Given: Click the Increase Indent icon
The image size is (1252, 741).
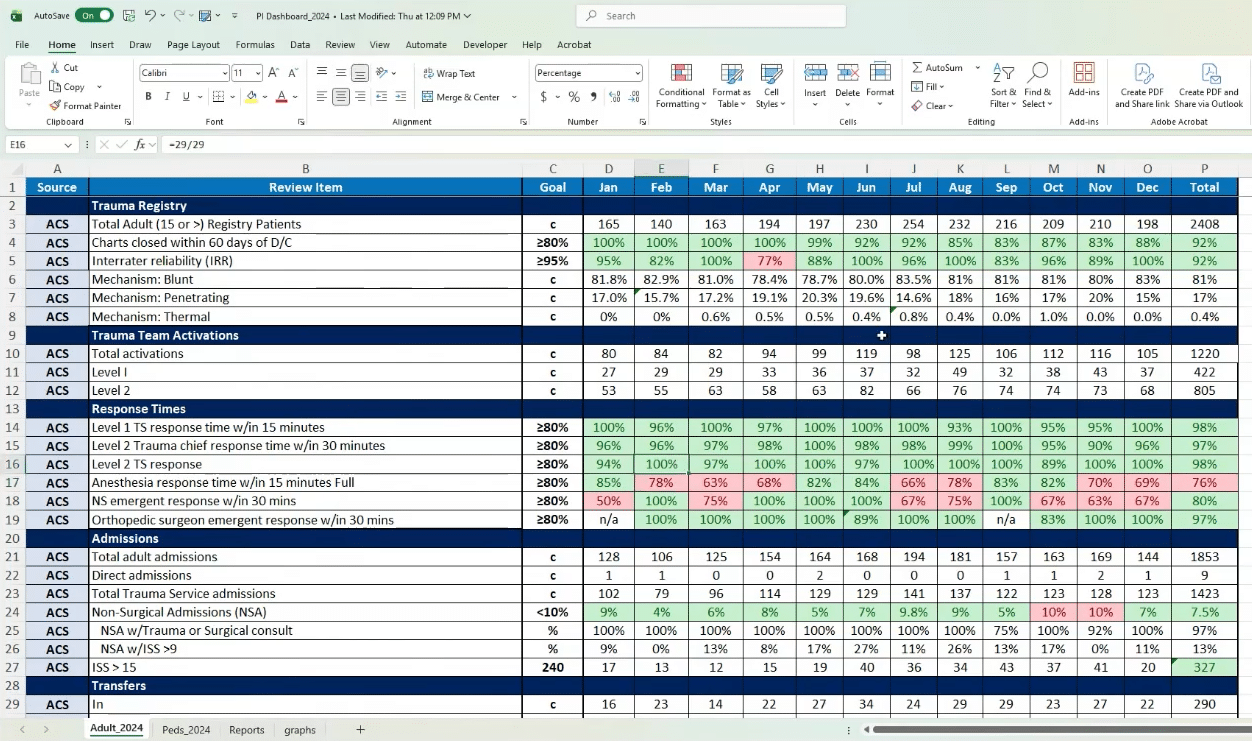Looking at the screenshot, I should 398,97.
